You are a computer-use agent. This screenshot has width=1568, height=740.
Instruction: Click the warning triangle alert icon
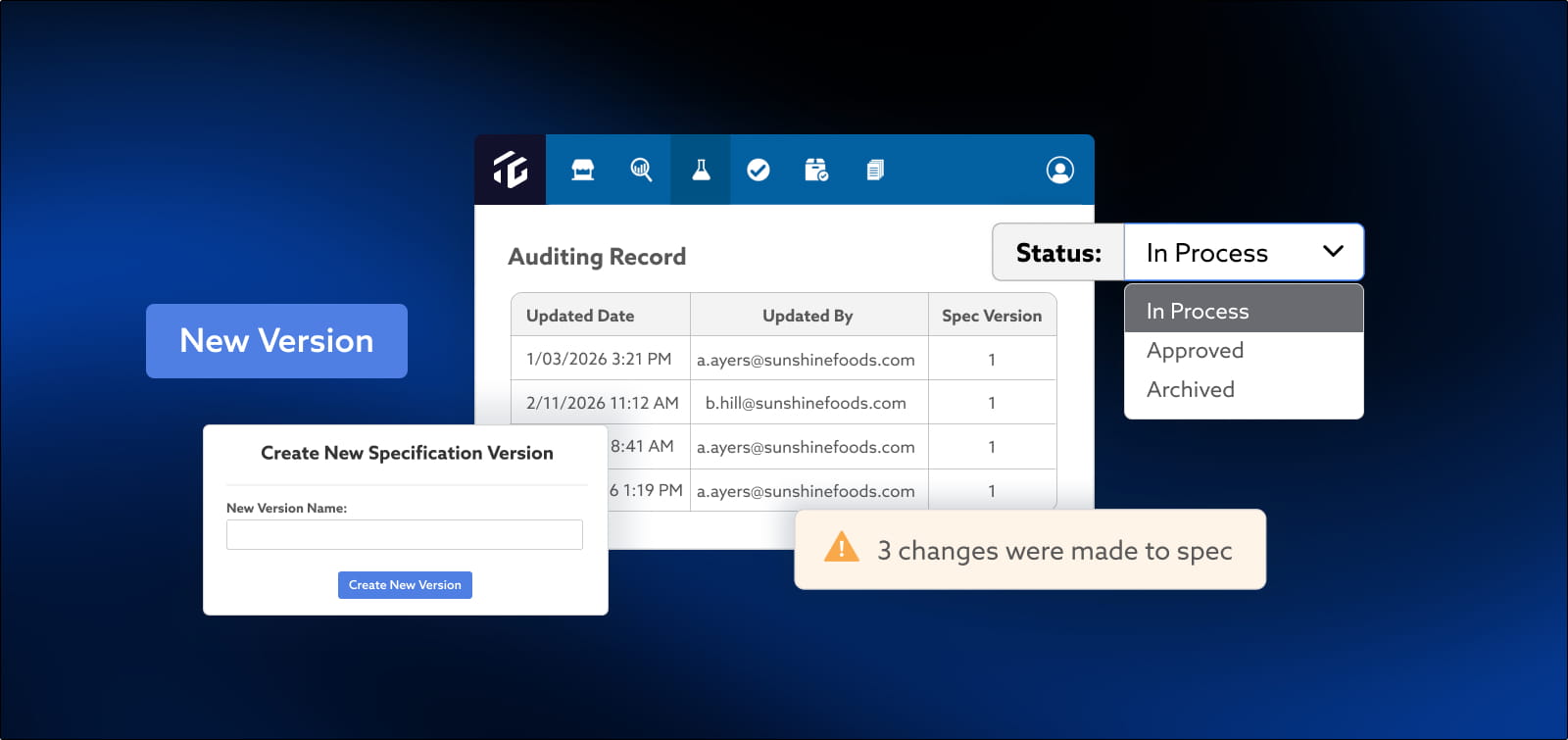tap(842, 547)
